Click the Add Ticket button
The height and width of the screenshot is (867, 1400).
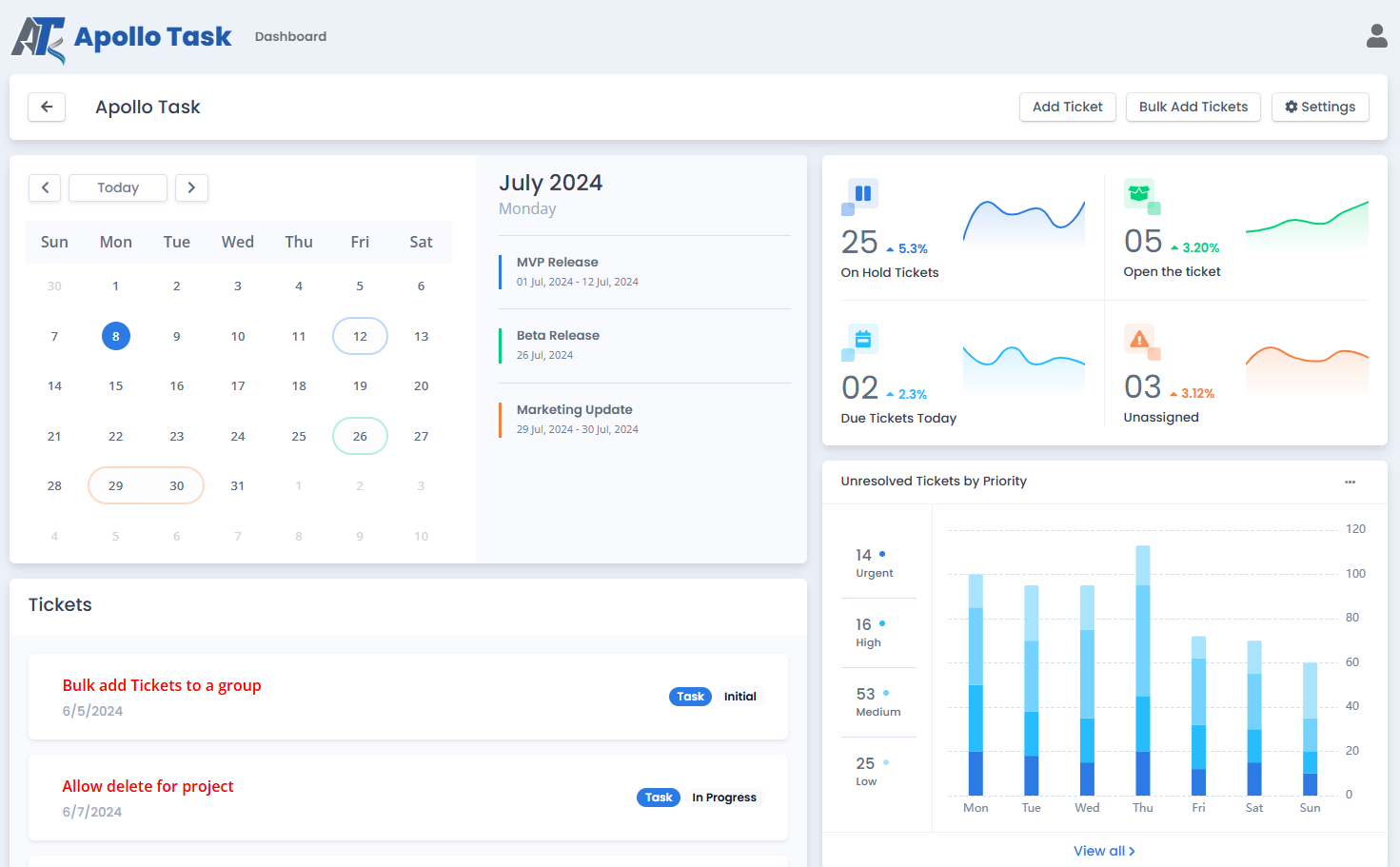[x=1067, y=107]
